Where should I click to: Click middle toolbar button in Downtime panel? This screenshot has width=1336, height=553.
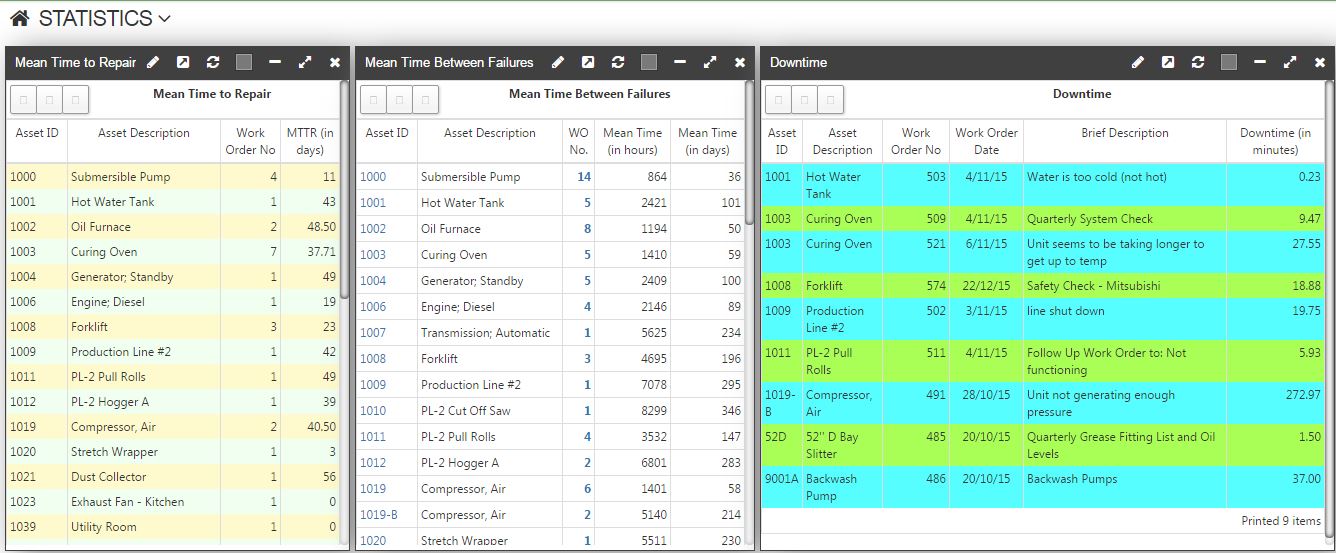coord(805,99)
